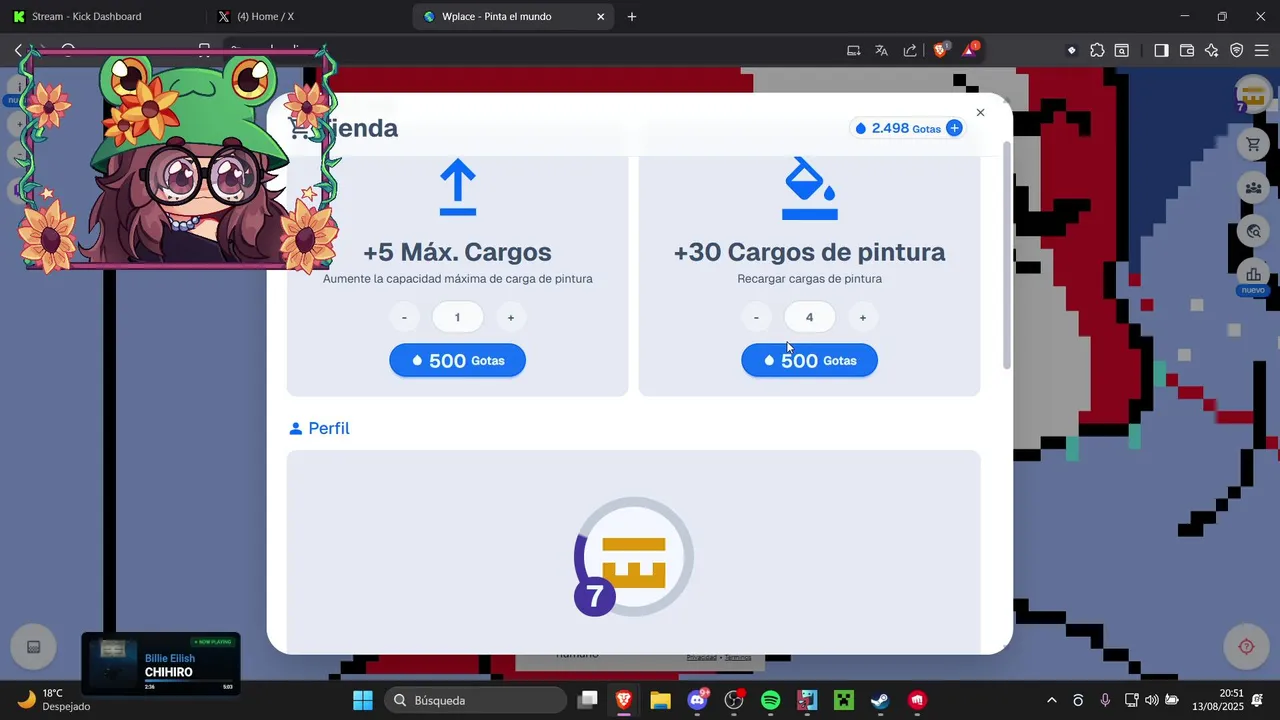
Task: Open the volume tray control
Action: click(1152, 700)
